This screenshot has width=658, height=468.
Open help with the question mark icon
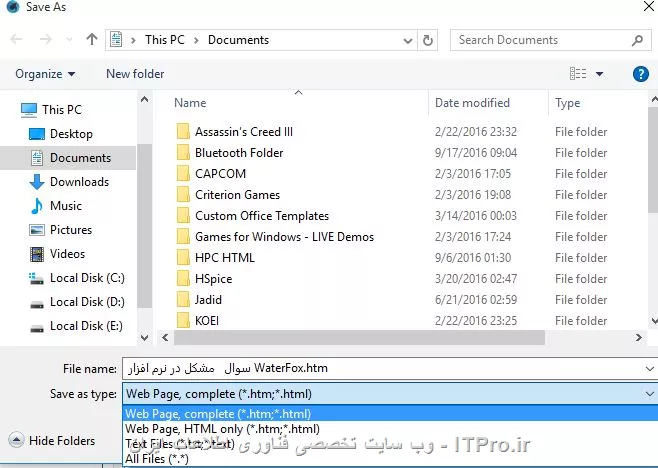tap(640, 74)
